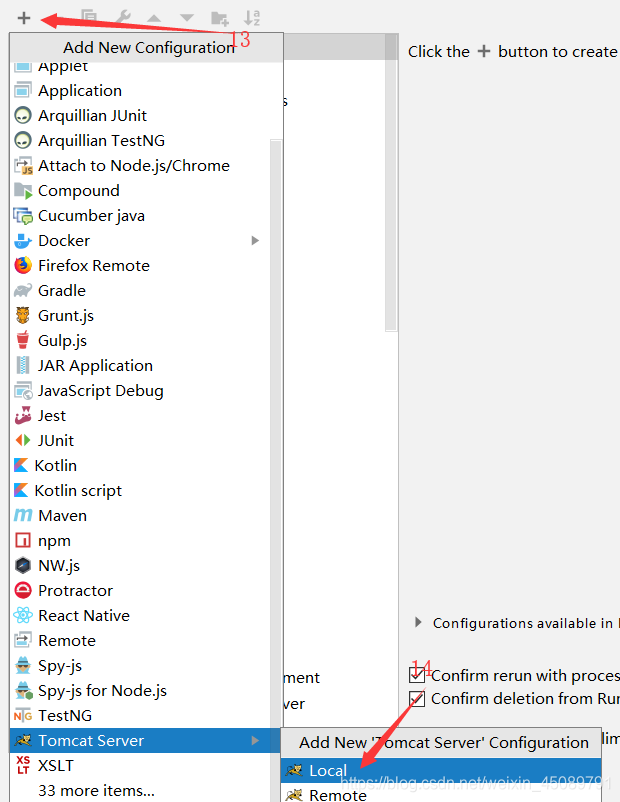Click the Kotlin script icon
620x802 pixels.
21,491
